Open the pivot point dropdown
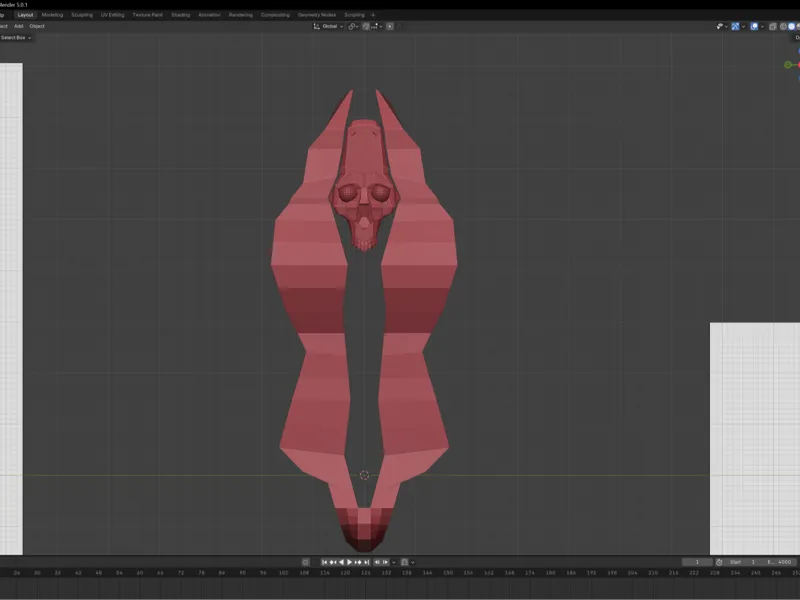This screenshot has width=800, height=600. click(x=353, y=27)
